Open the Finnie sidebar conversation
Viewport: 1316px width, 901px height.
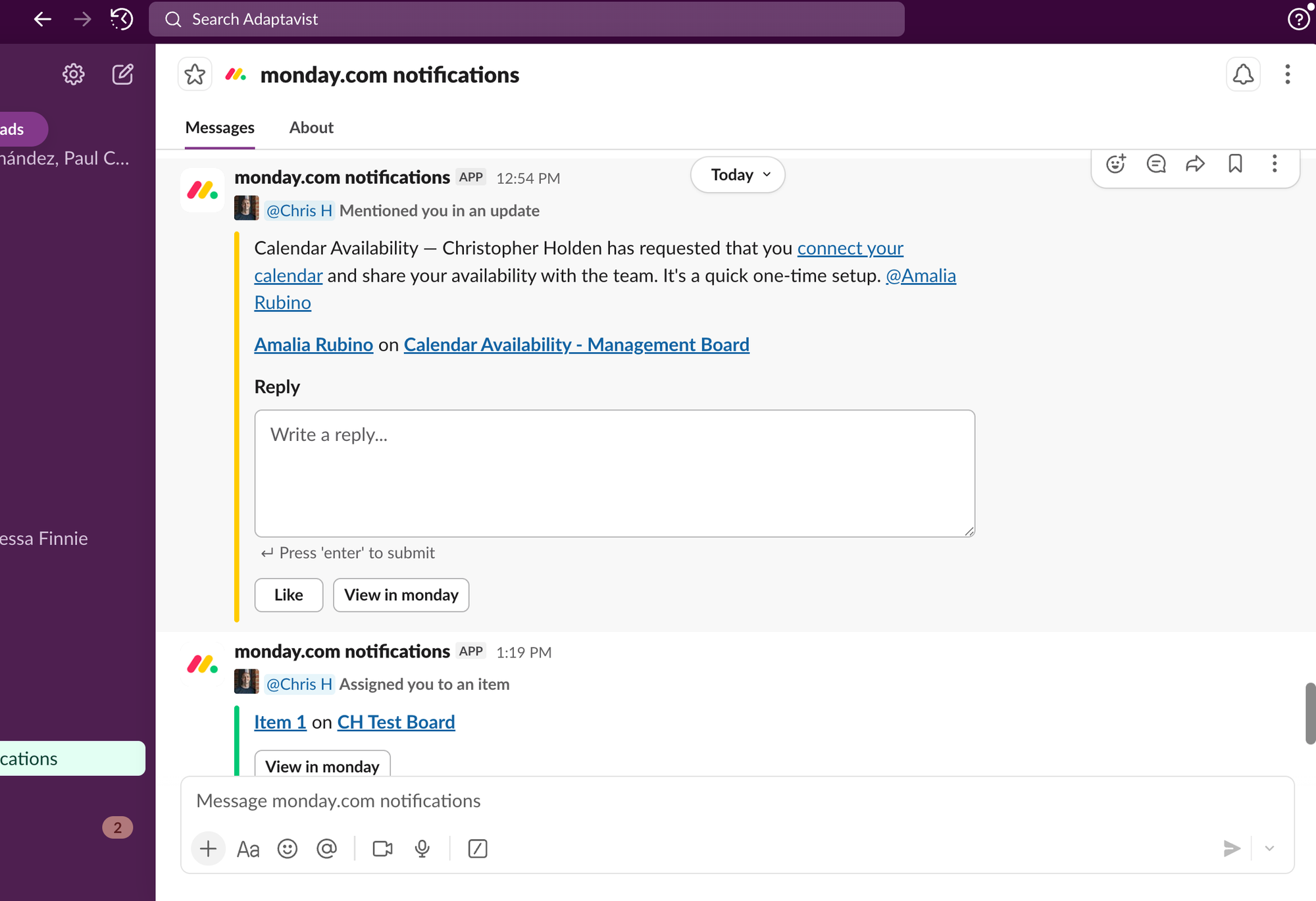point(44,539)
